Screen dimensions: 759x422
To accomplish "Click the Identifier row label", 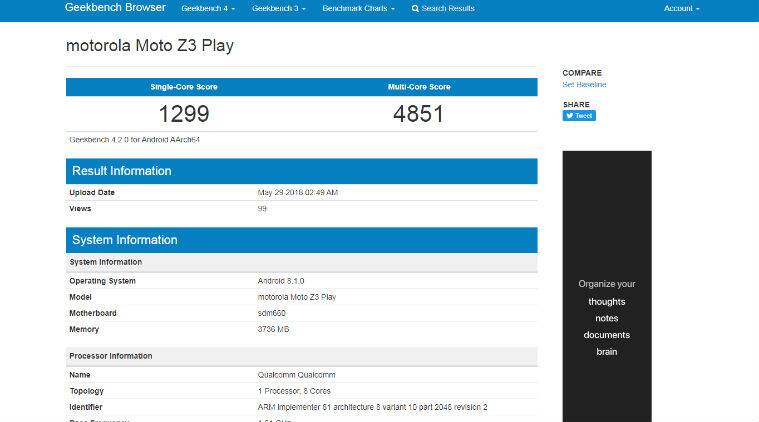I will point(86,407).
